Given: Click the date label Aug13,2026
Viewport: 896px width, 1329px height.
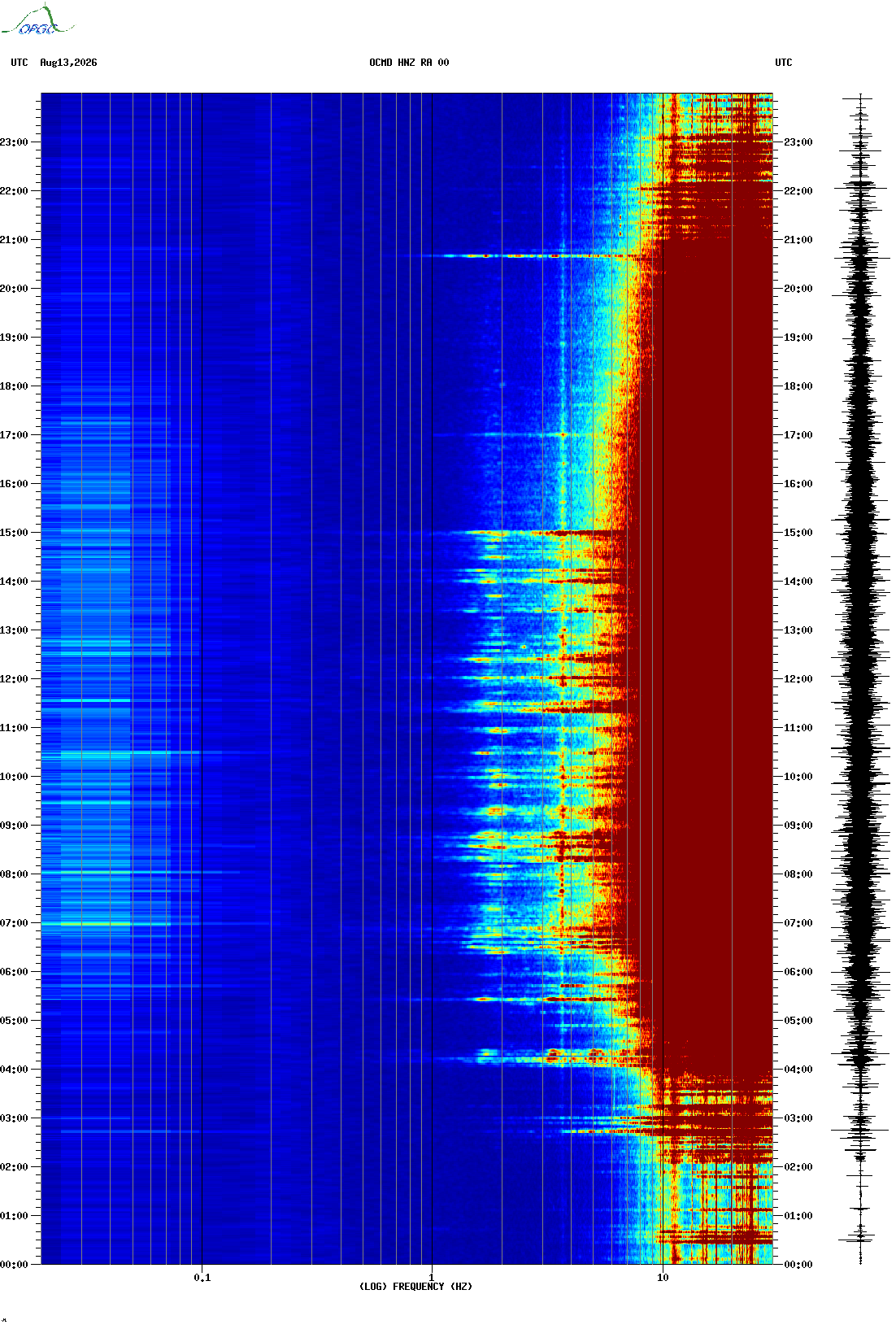Looking at the screenshot, I should 68,63.
